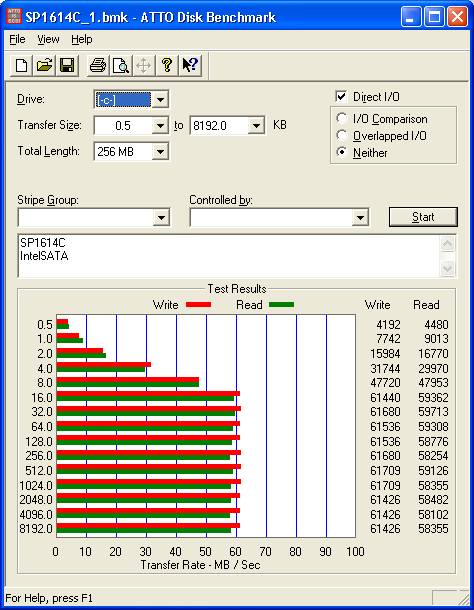Select the Overlapped I/O radio button
The width and height of the screenshot is (474, 610).
point(342,135)
